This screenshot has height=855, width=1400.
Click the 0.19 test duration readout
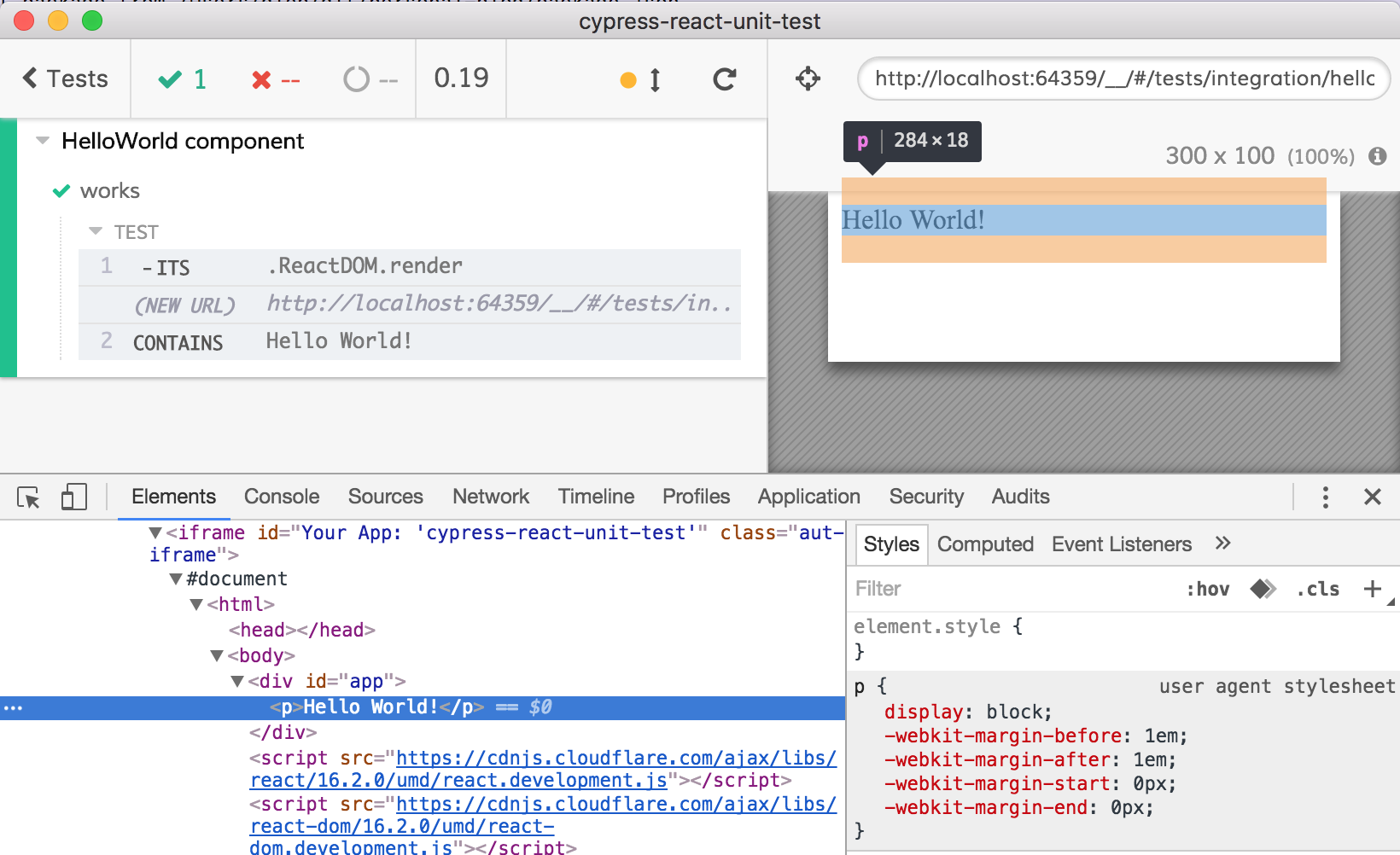click(x=461, y=78)
